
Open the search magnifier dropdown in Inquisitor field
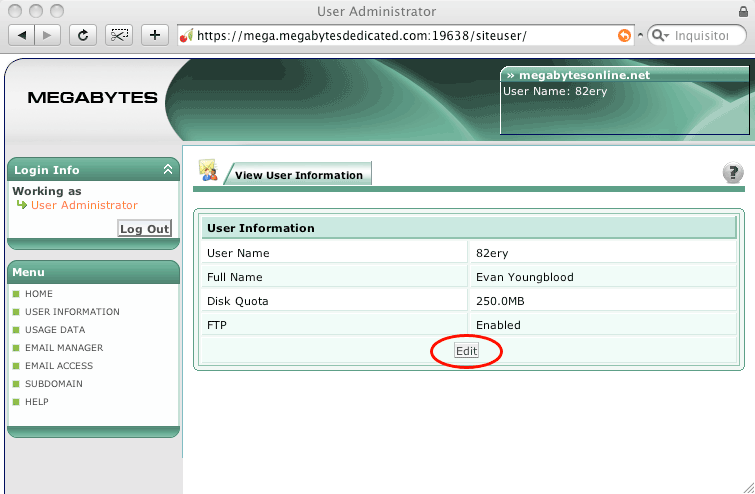[660, 36]
